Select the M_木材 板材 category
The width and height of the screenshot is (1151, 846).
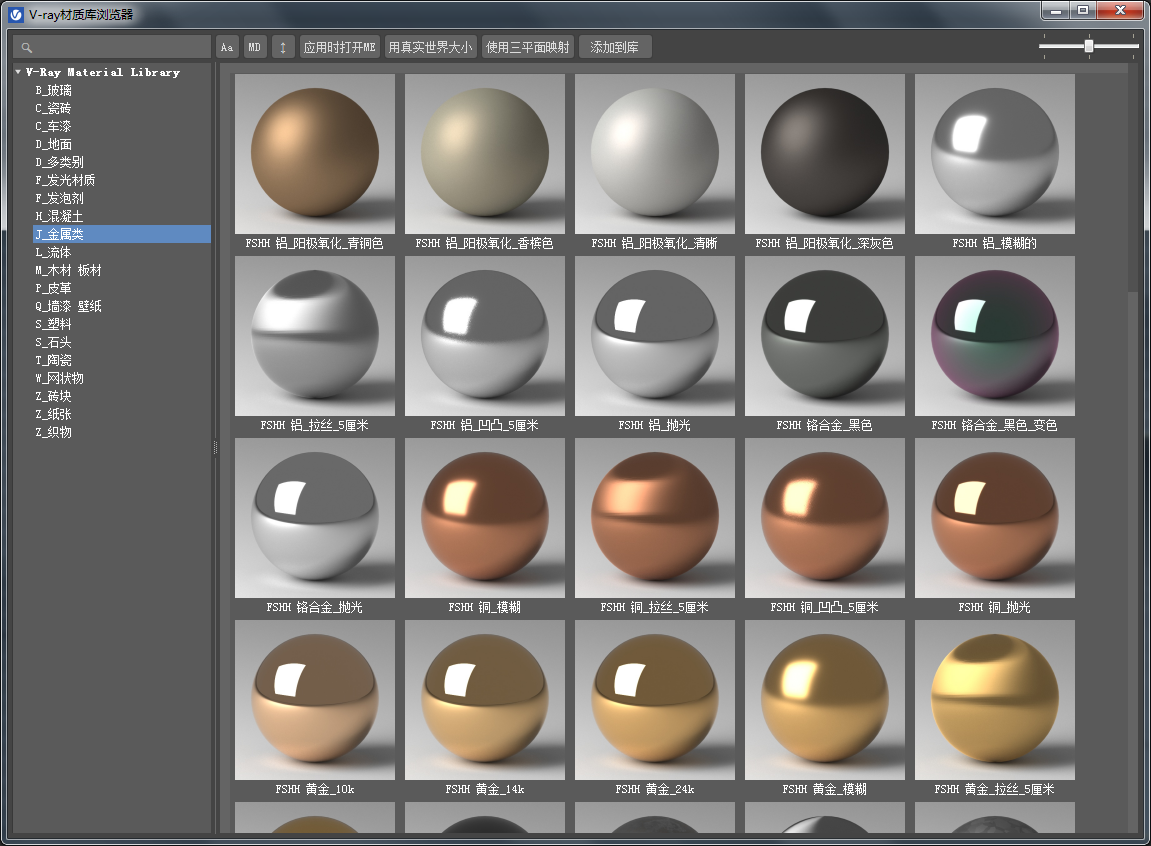68,270
